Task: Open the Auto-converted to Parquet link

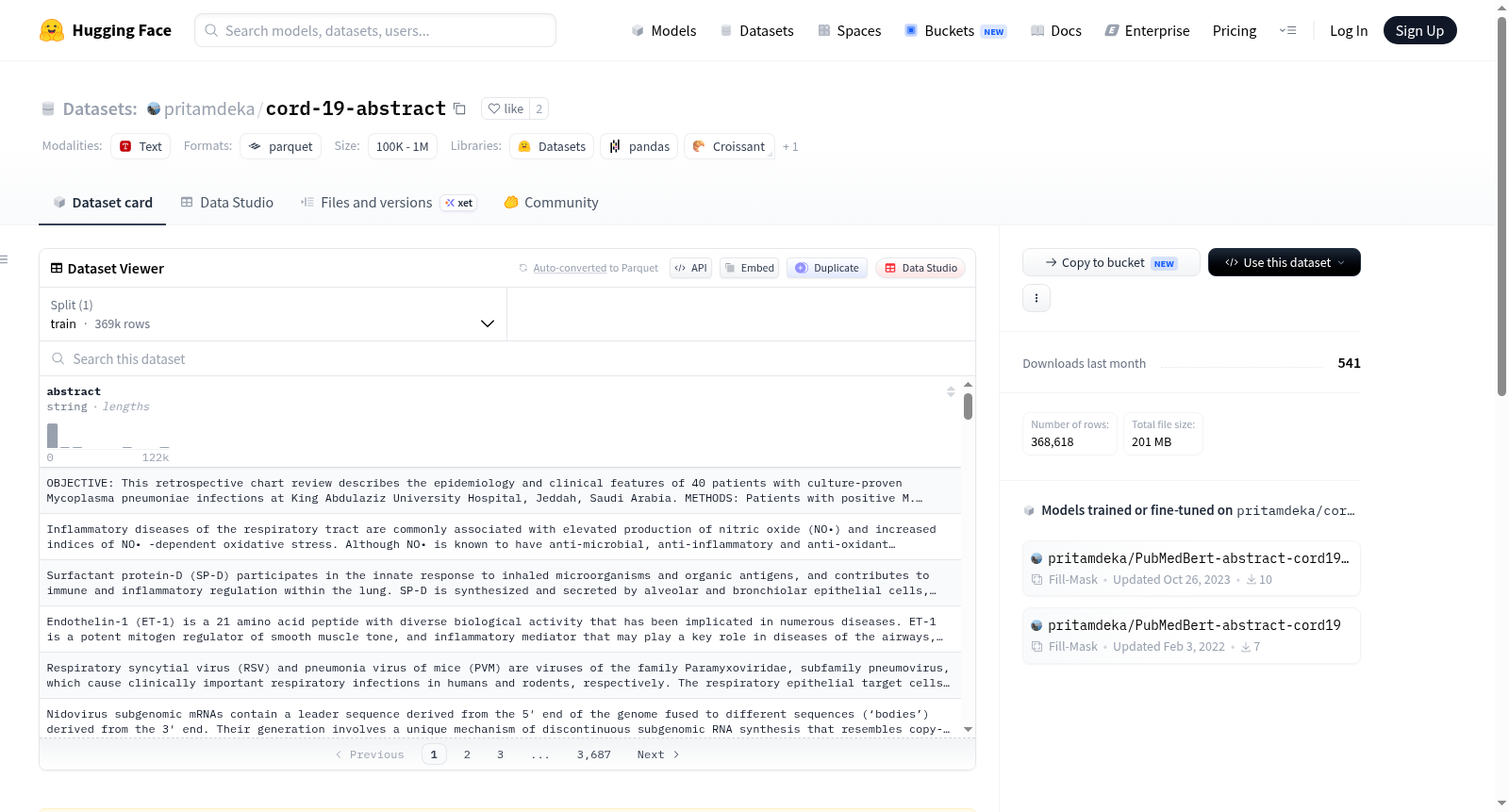Action: pyautogui.click(x=570, y=268)
